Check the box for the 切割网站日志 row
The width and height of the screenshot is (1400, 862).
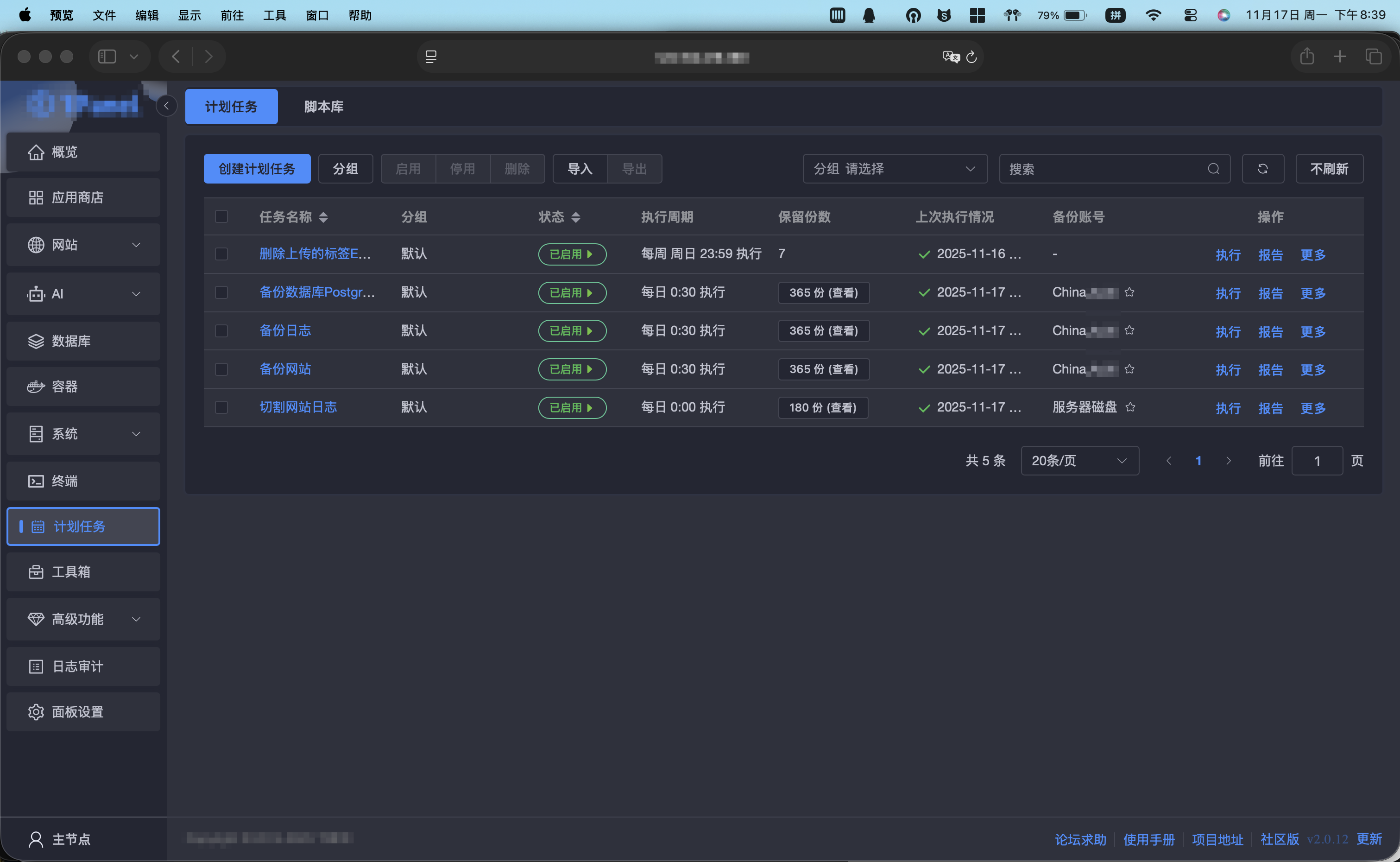(x=221, y=408)
